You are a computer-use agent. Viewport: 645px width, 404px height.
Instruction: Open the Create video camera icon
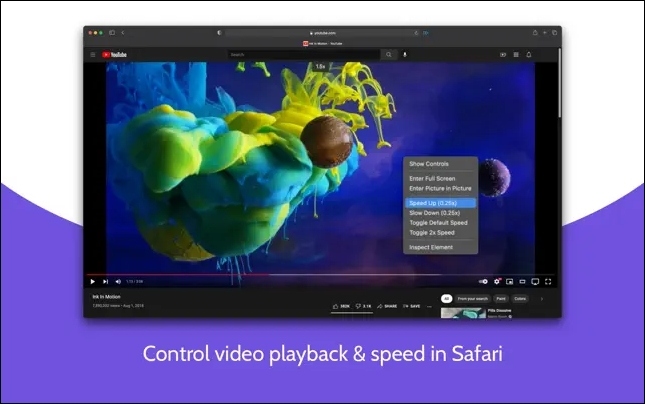(503, 54)
